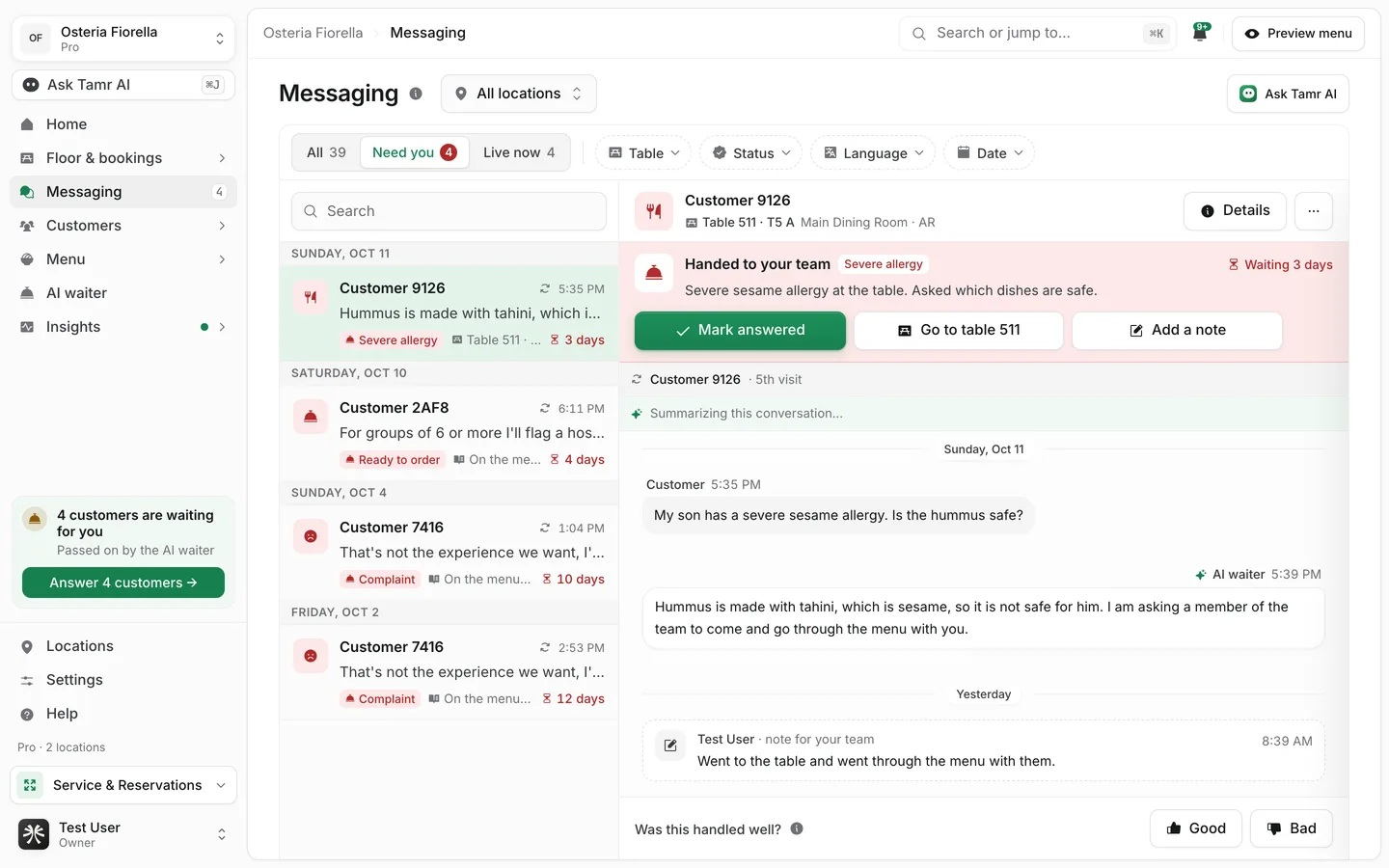
Task: Click the Search or jump to field
Action: click(1038, 33)
